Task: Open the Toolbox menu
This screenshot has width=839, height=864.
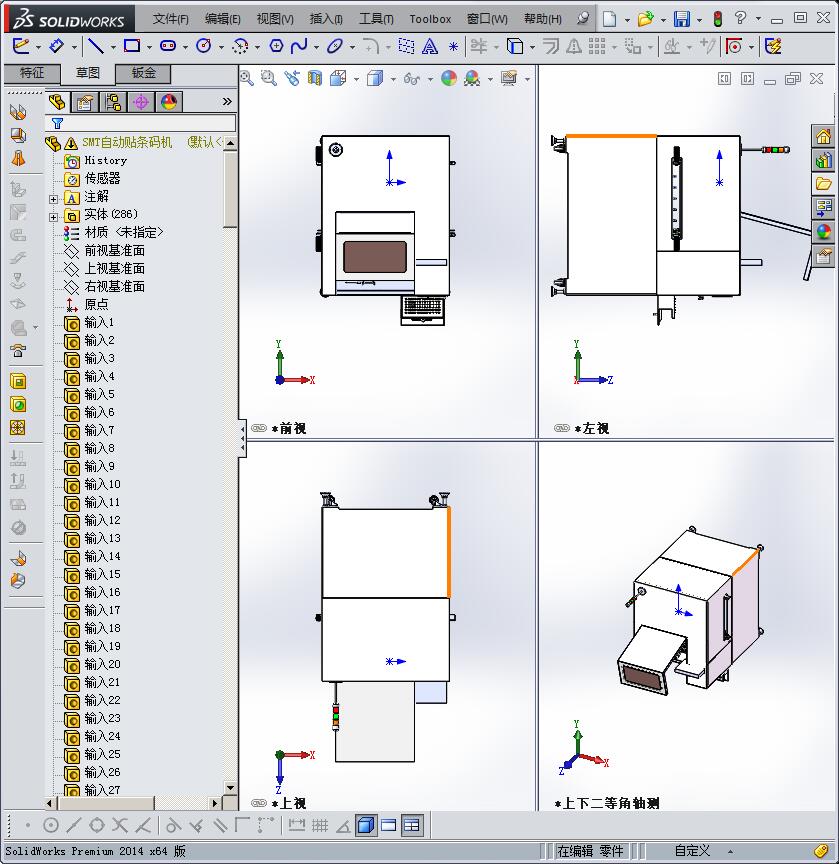Action: 430,19
